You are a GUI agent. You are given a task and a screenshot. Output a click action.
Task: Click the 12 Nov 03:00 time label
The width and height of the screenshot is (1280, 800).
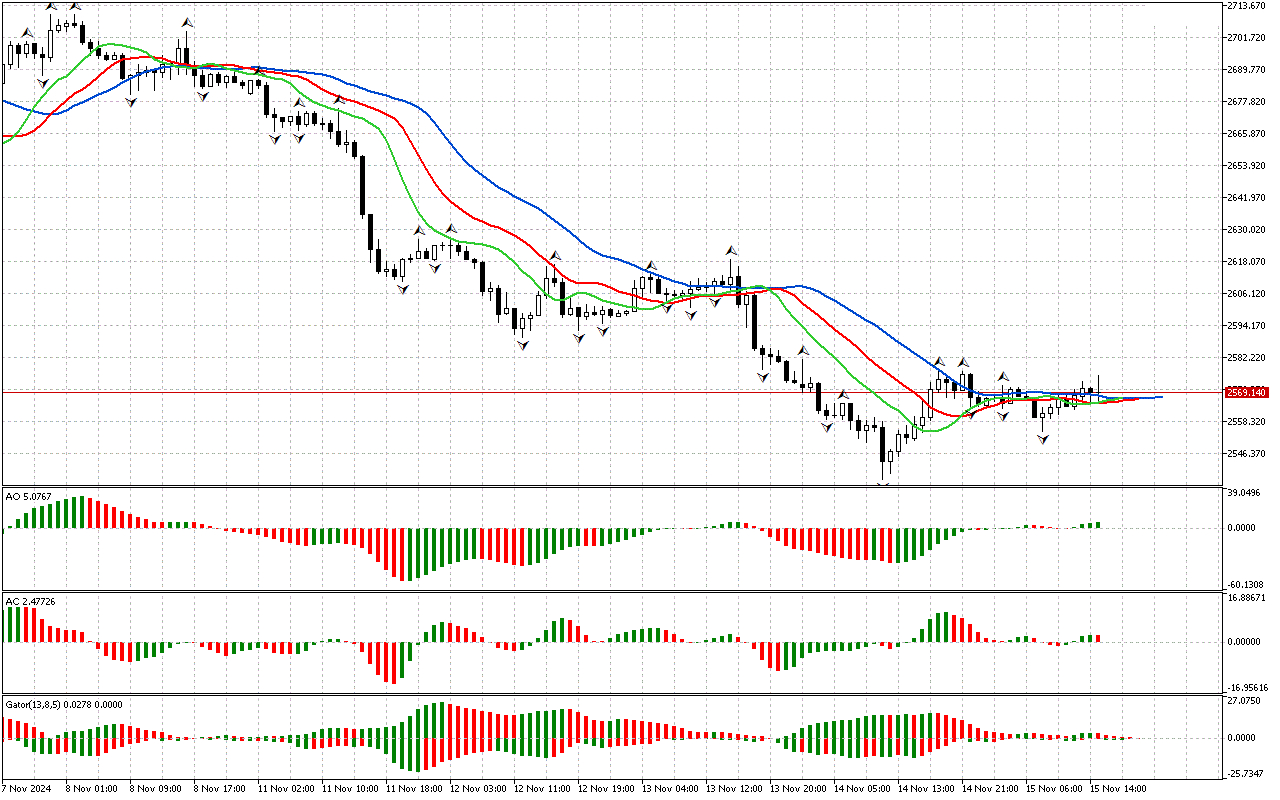point(477,788)
